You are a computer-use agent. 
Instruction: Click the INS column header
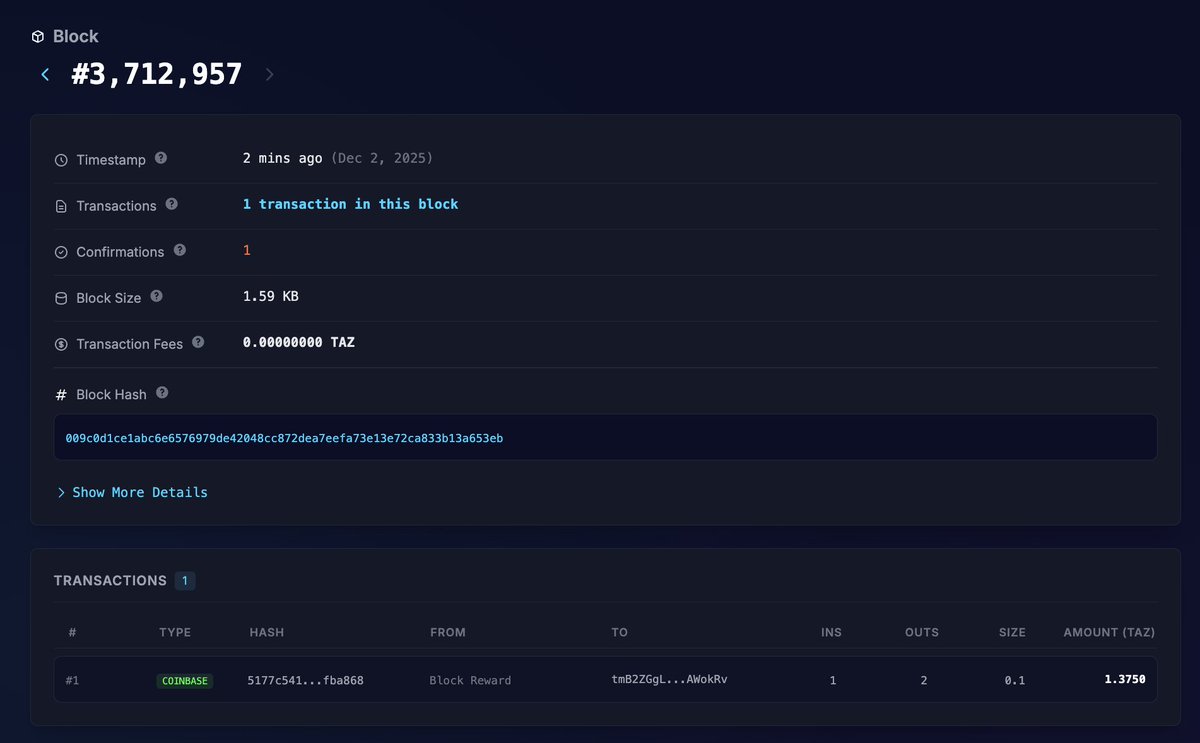coord(832,632)
